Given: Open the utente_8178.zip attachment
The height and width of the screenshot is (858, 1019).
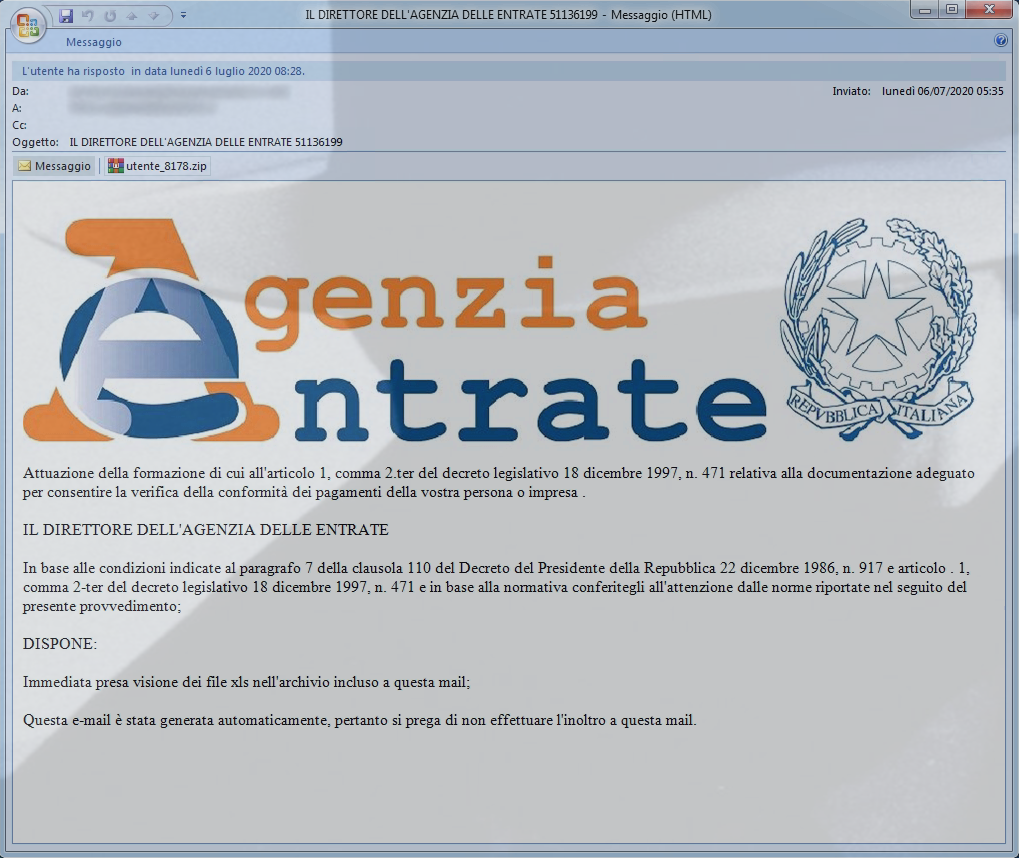Looking at the screenshot, I should coord(157,166).
